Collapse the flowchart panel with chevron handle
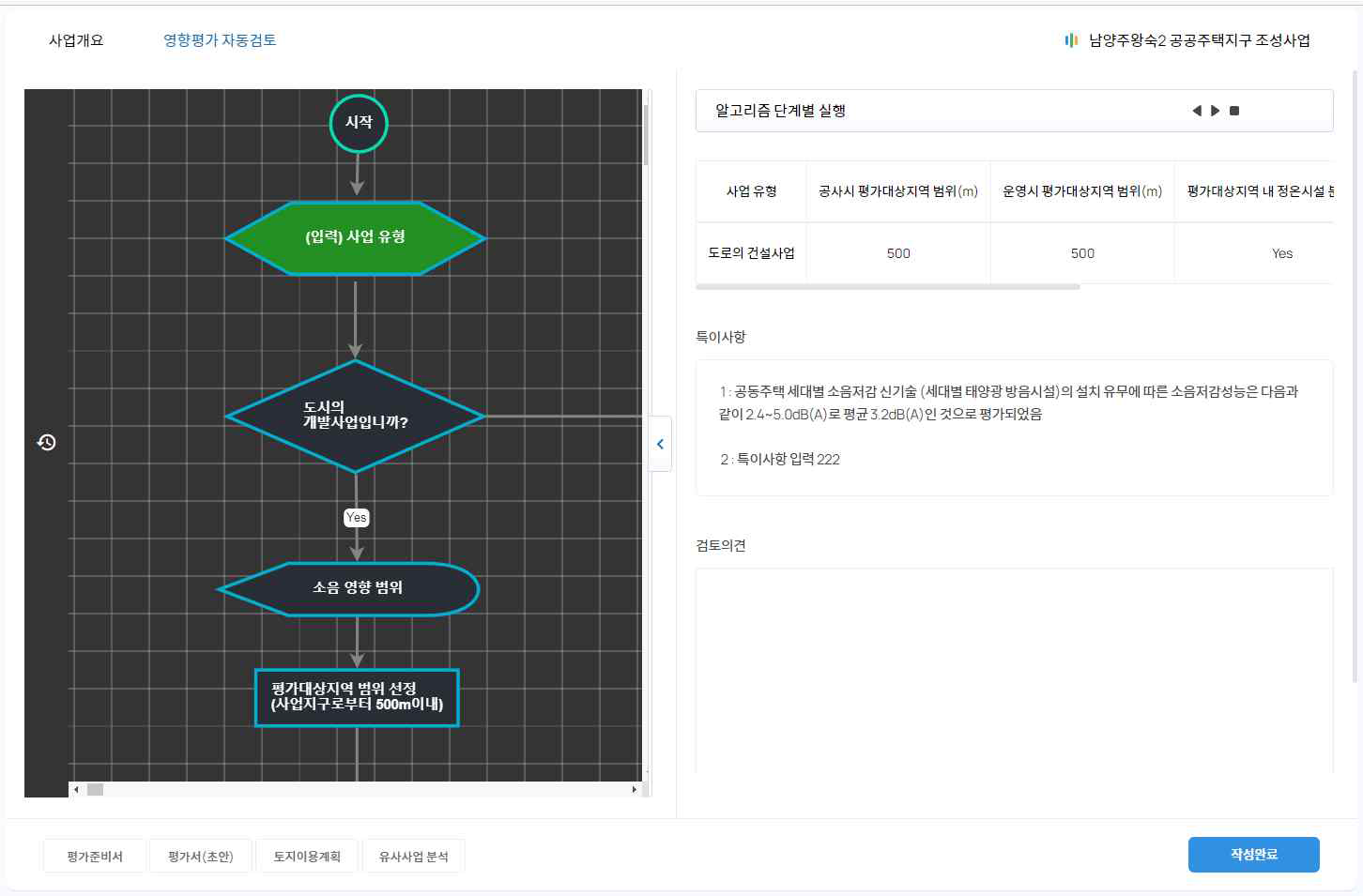1363x896 pixels. tap(660, 444)
